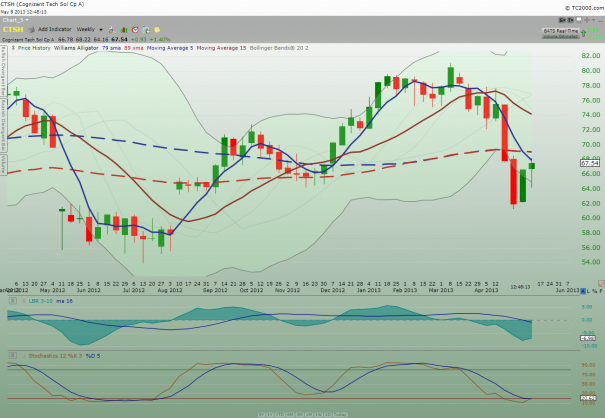Select the Stochastics 12 %K 3 label

55,355
